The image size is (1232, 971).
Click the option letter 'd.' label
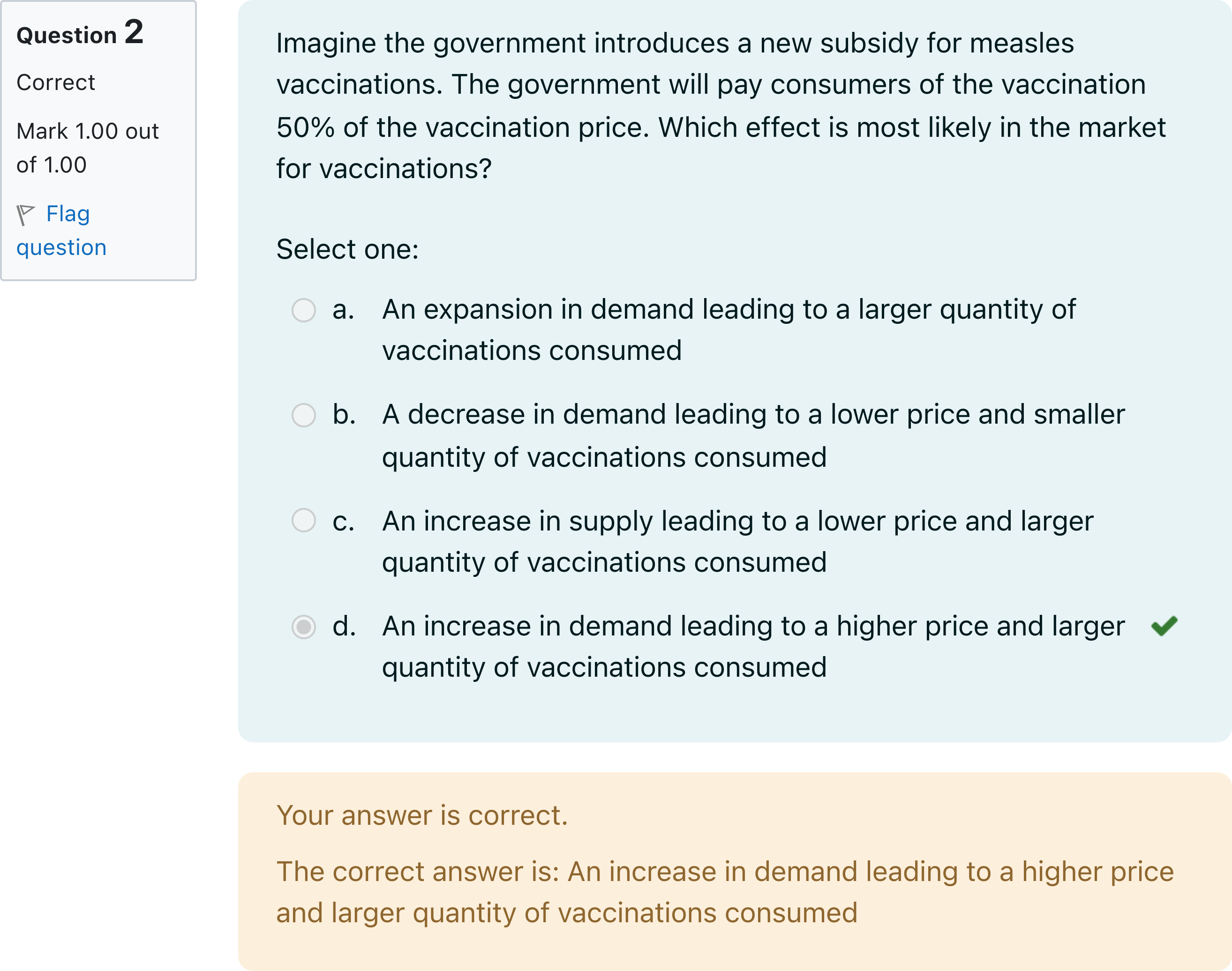point(344,626)
